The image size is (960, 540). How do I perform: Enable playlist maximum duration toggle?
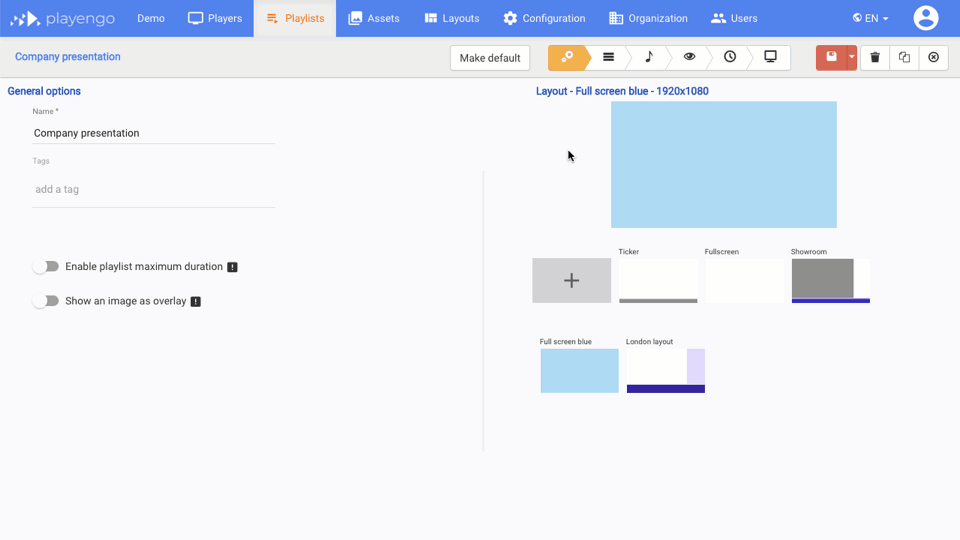[x=46, y=266]
